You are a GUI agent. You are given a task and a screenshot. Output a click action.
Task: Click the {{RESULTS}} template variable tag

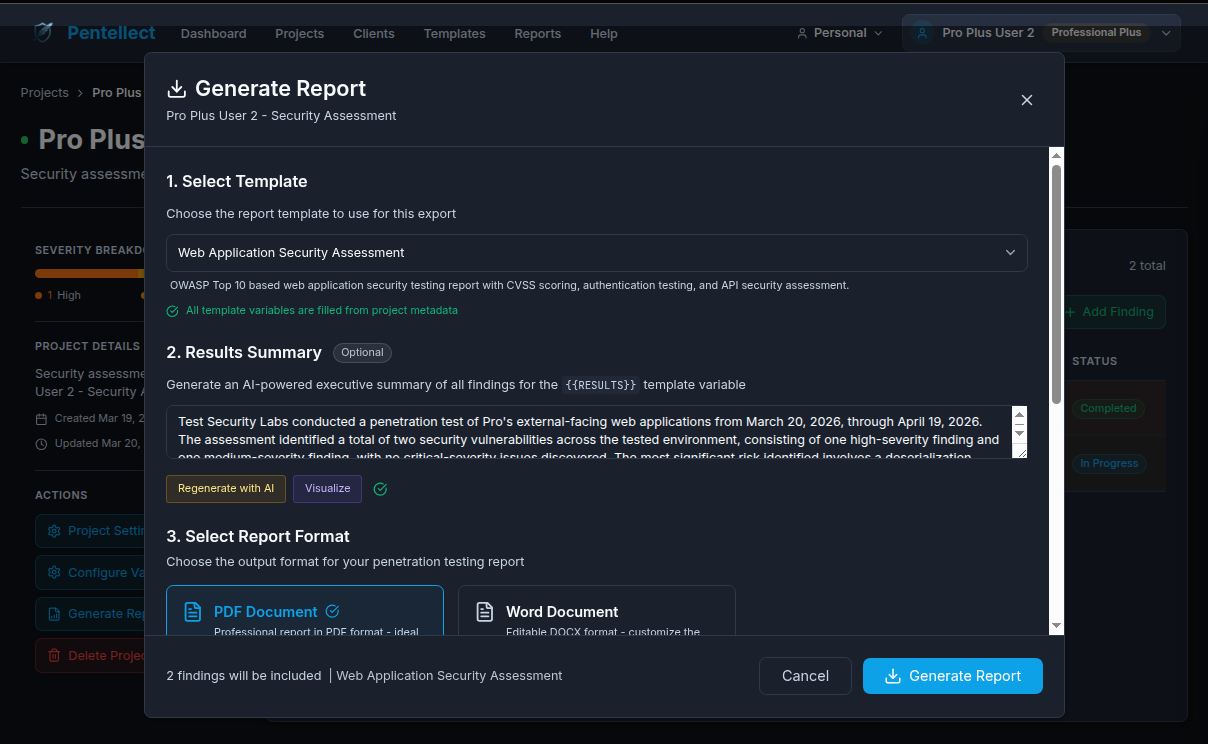(x=600, y=384)
